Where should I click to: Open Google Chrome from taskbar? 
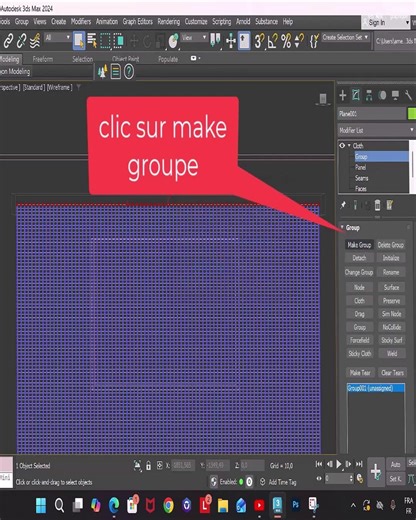tap(169, 506)
